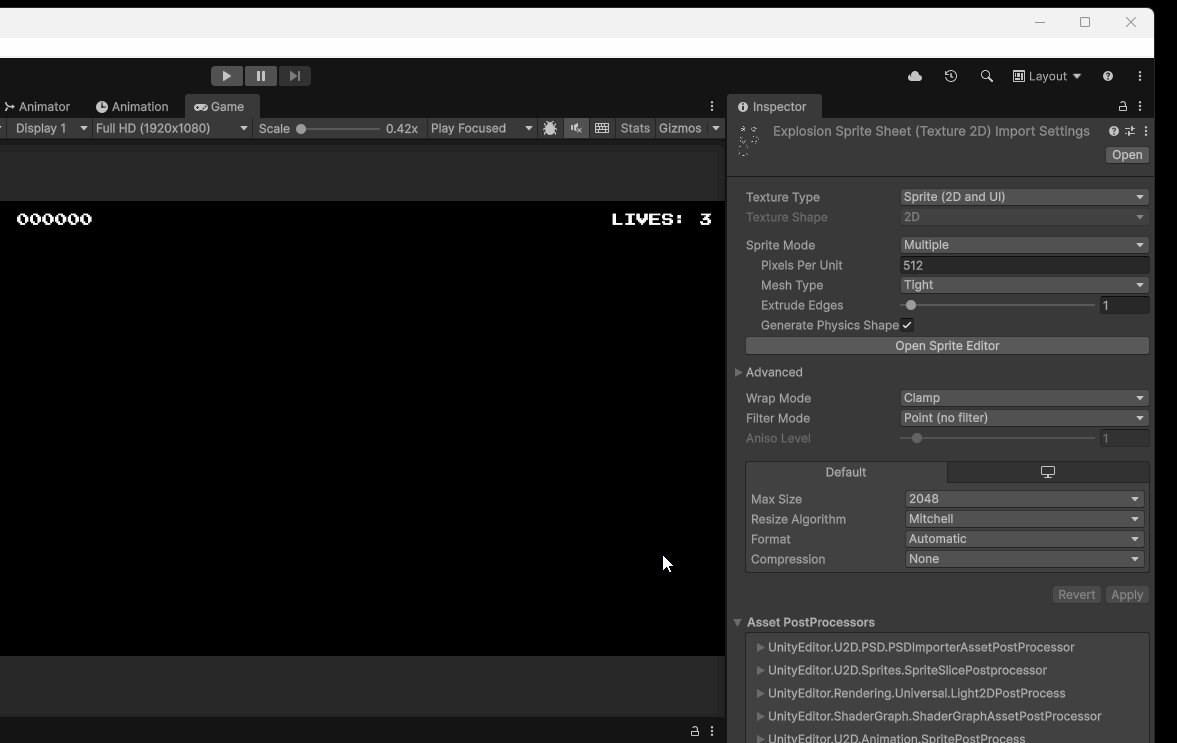The height and width of the screenshot is (743, 1177).
Task: Open the Gizmos dropdown arrow
Action: [x=715, y=128]
